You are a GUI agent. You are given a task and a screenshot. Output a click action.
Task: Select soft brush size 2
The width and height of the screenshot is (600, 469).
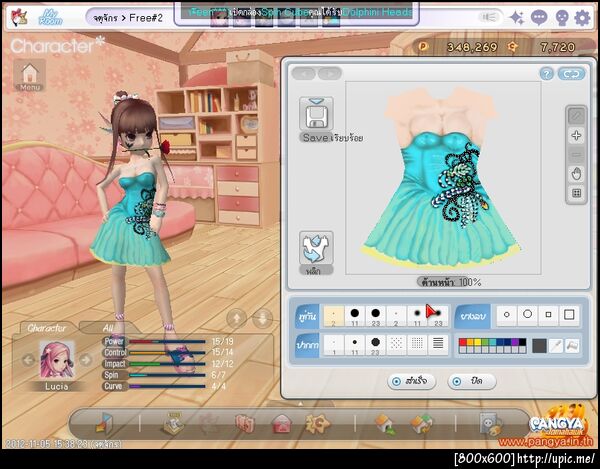pos(396,316)
